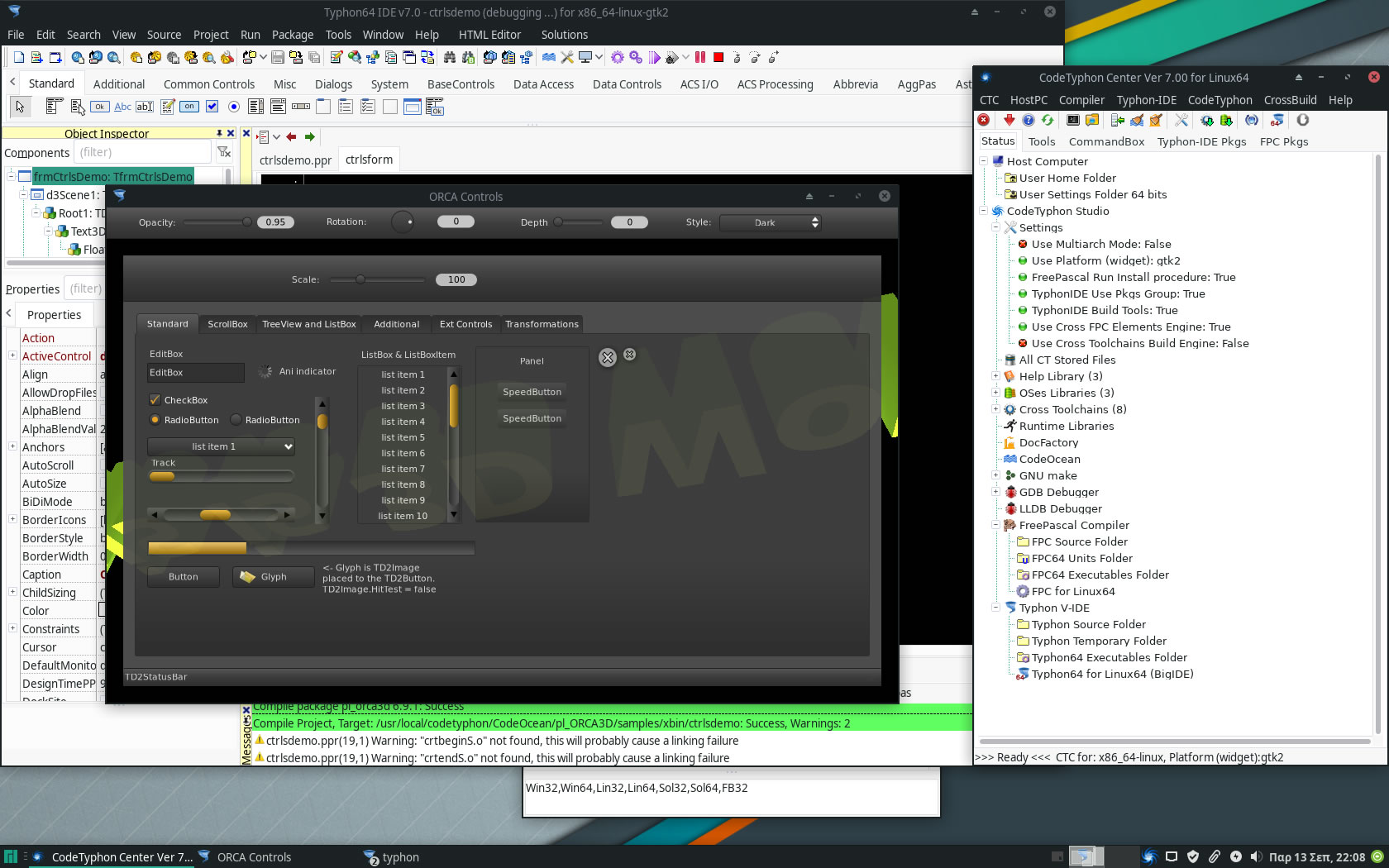
Task: Click the purple Run arrow icon
Action: (655, 58)
